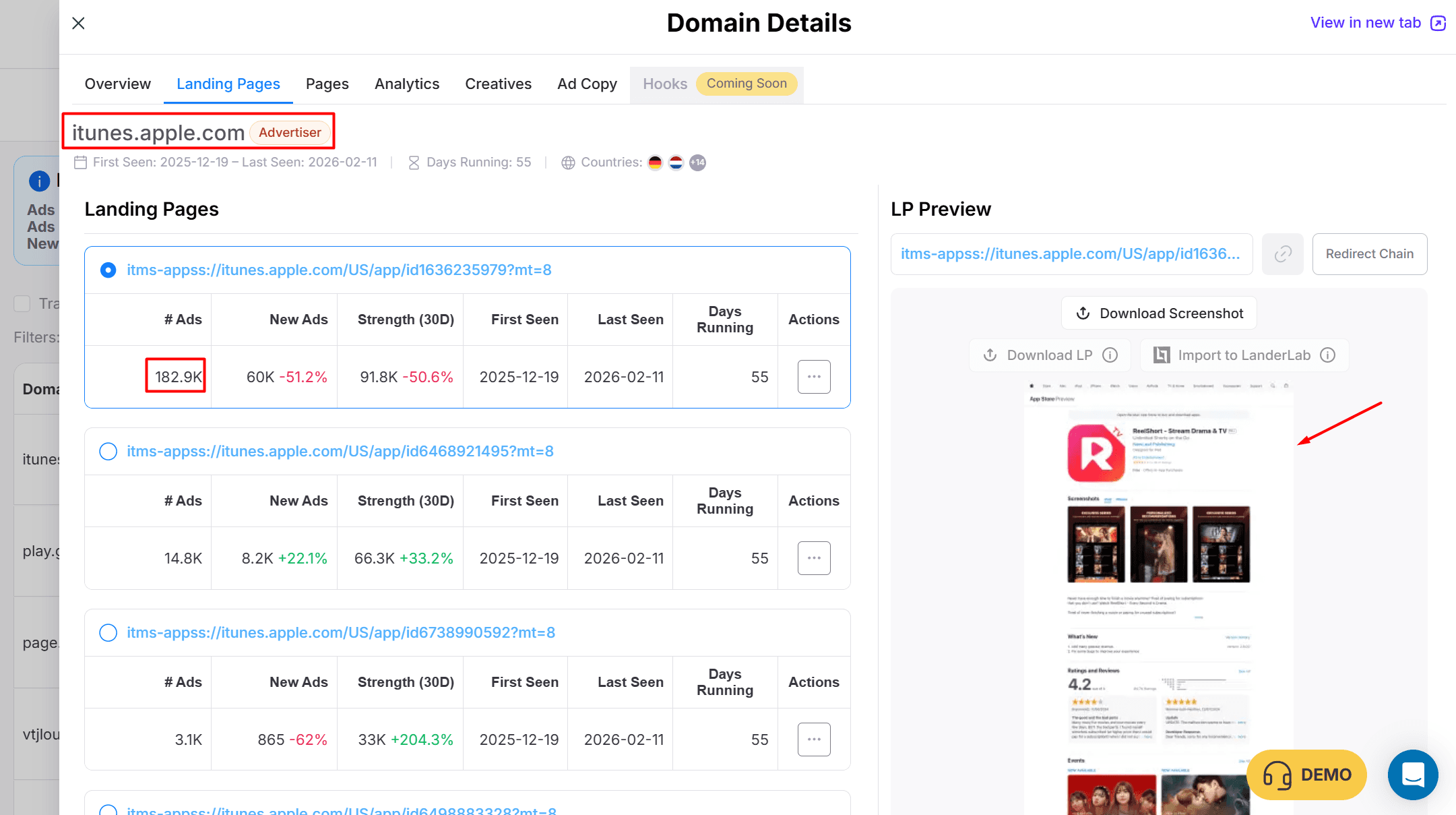Switch to the Creatives tab
Viewport: 1456px width, 815px height.
pyautogui.click(x=498, y=84)
